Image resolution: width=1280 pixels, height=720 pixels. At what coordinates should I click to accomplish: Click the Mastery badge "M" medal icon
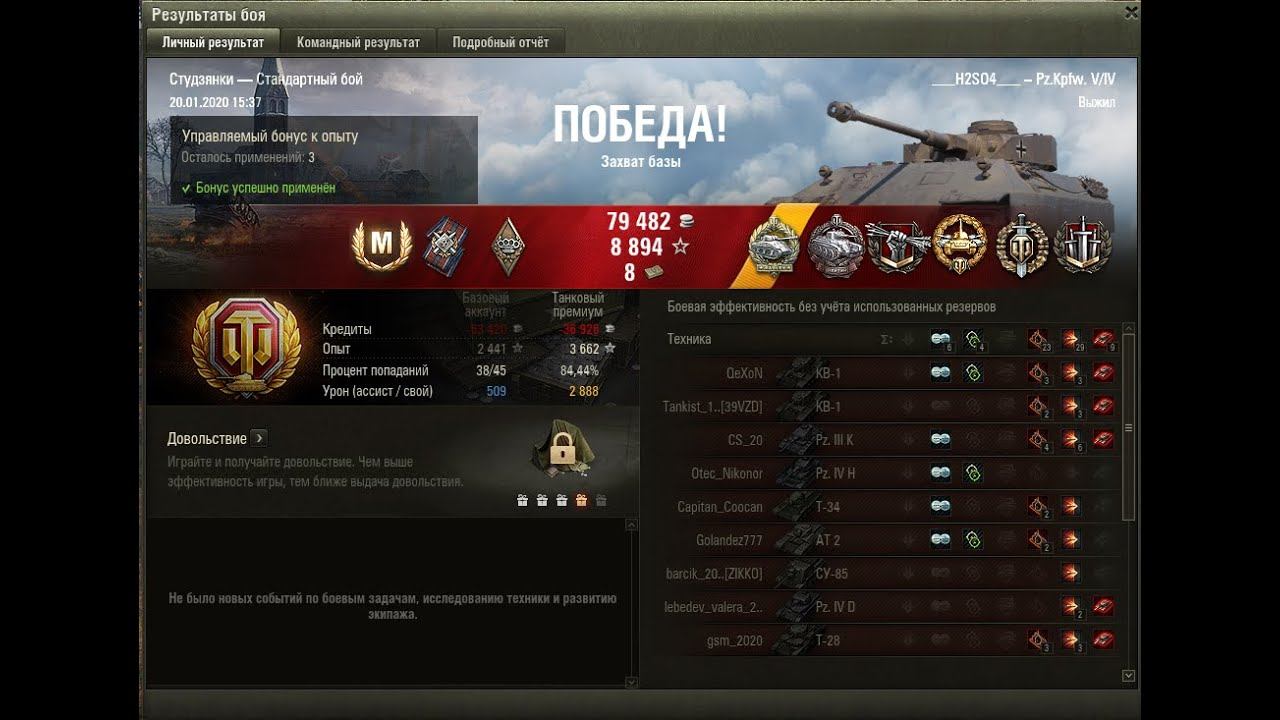(381, 245)
